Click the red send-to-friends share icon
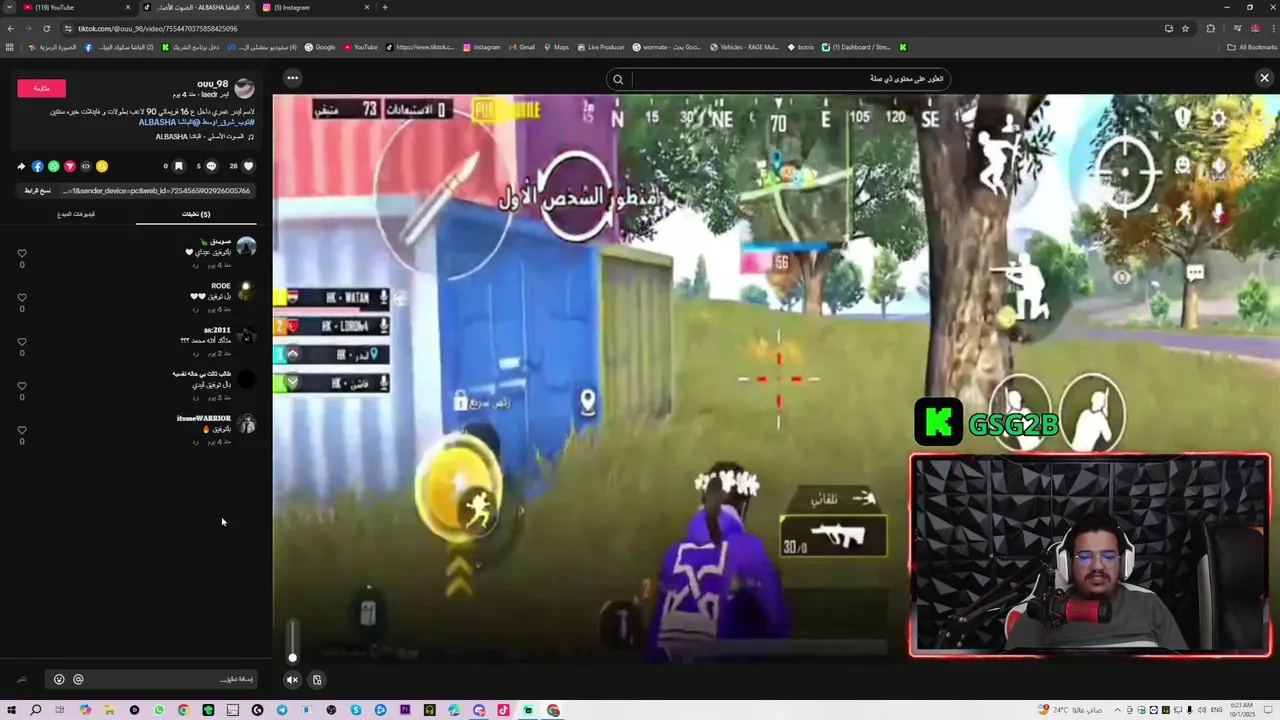The image size is (1280, 720). 70,166
